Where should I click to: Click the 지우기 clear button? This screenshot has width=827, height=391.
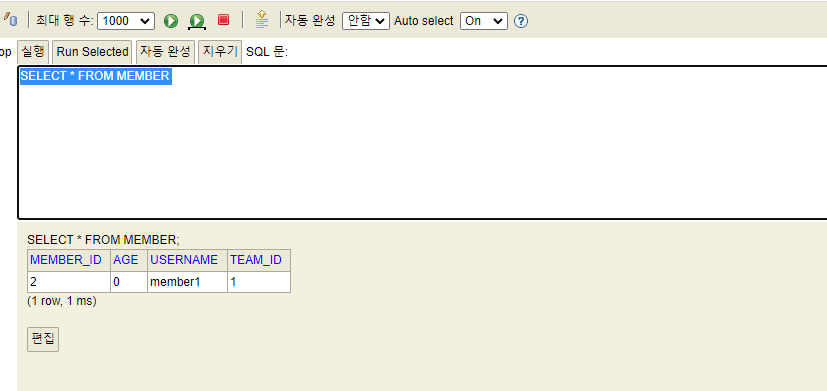click(x=220, y=52)
